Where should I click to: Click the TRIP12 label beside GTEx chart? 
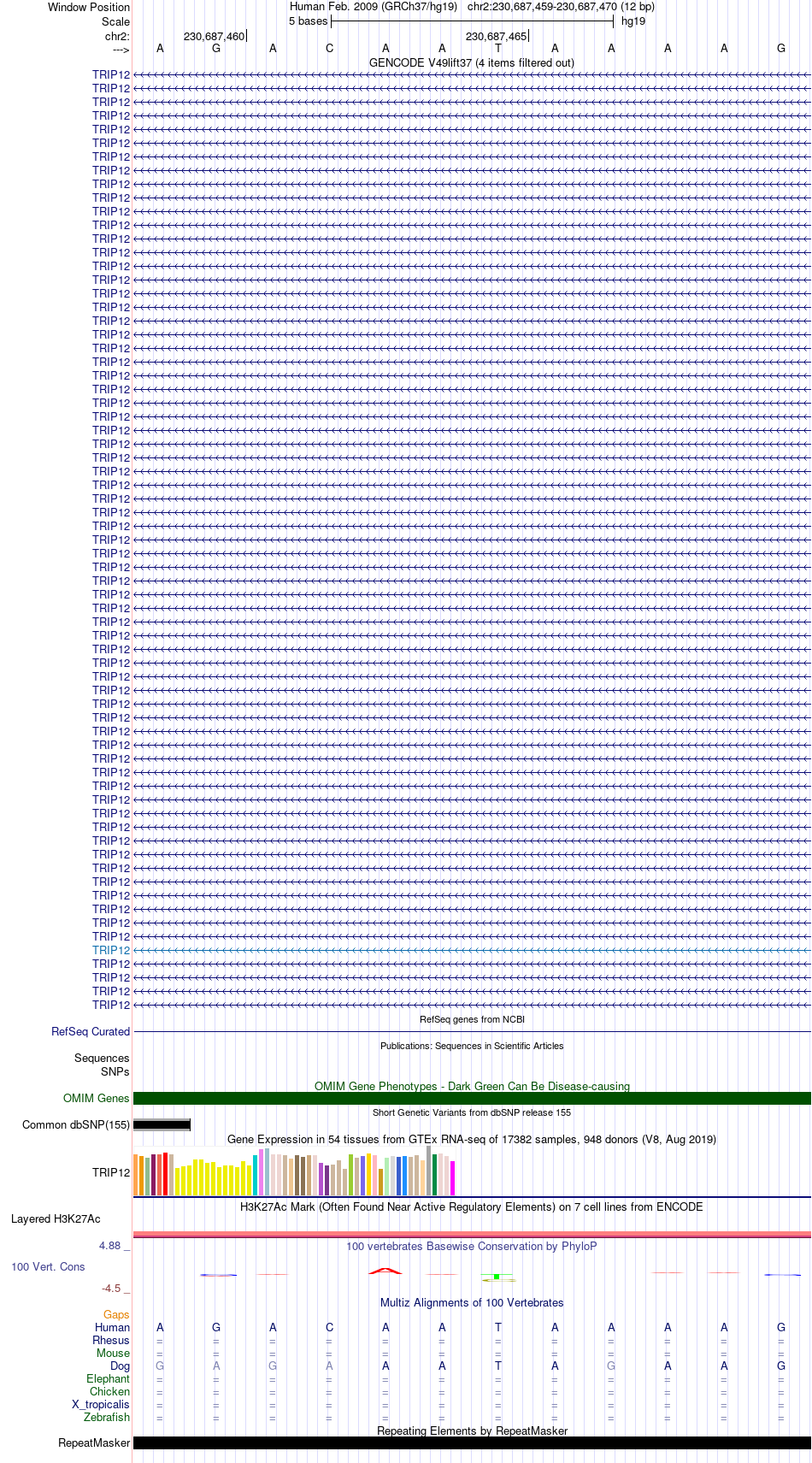111,1171
